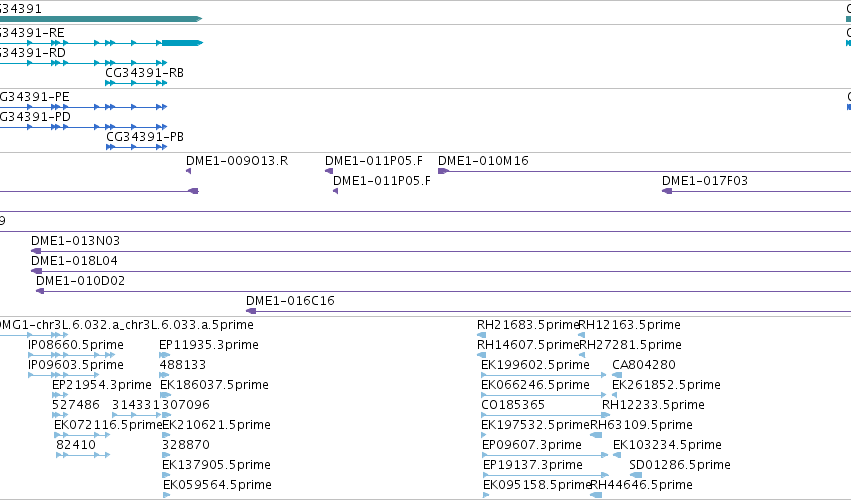This screenshot has width=851, height=500.
Task: Select the top CG34391 gene bar
Action: click(x=101, y=19)
